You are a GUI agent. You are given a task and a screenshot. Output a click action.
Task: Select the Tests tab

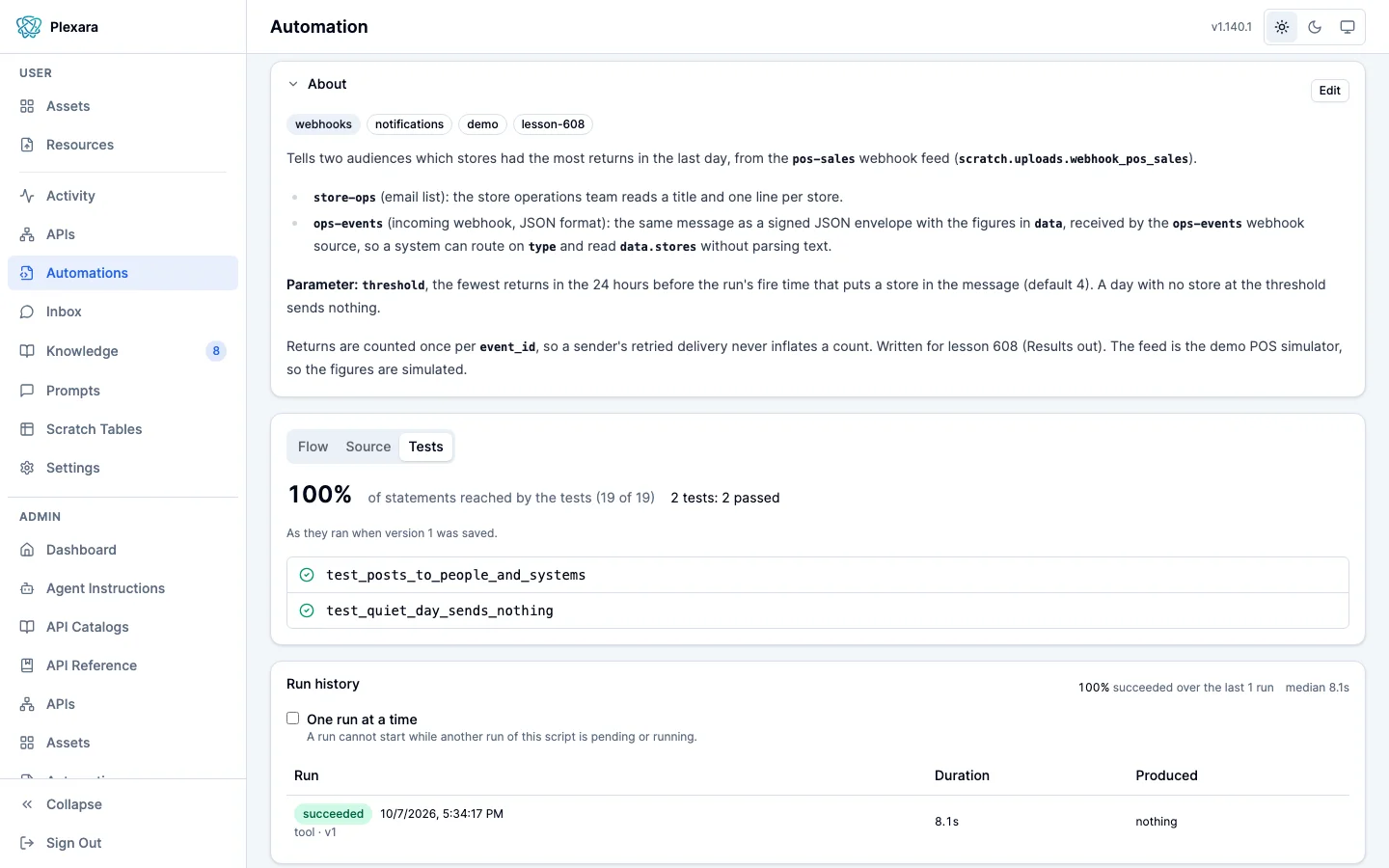[x=425, y=447]
